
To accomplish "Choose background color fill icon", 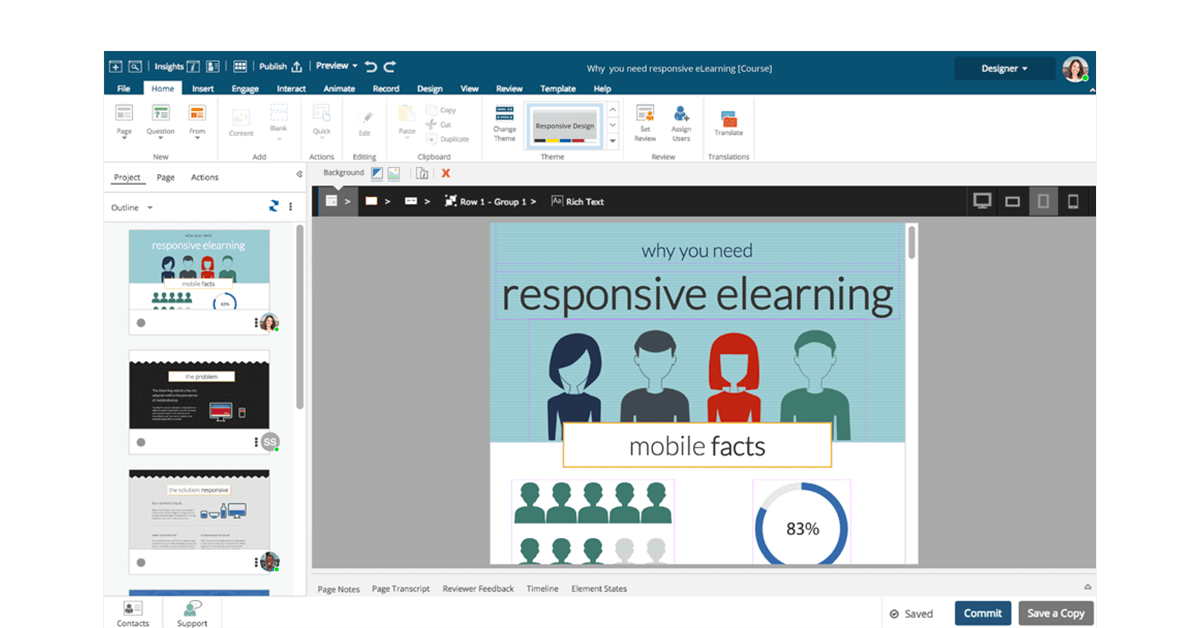I will pos(377,173).
